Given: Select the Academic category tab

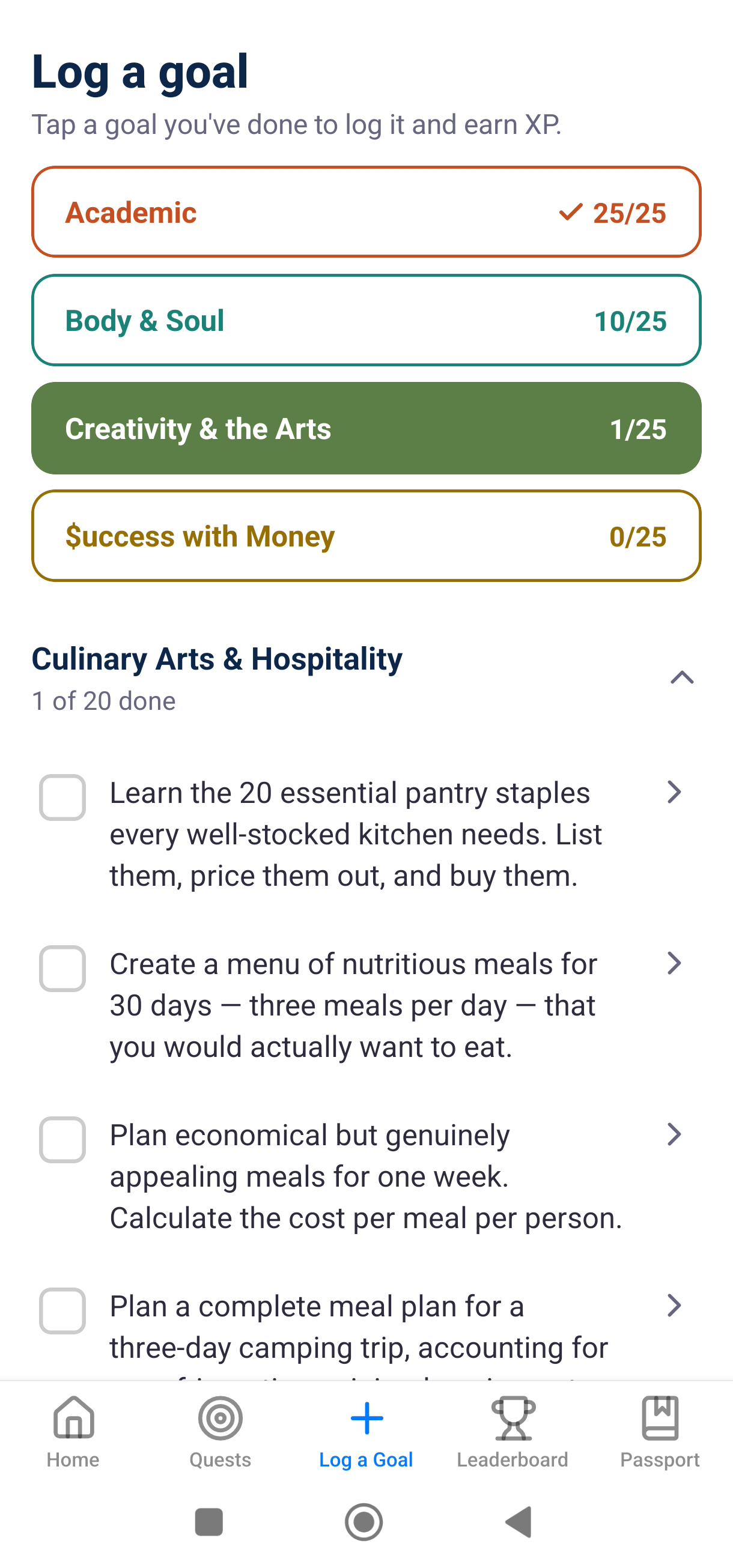Looking at the screenshot, I should 366,212.
